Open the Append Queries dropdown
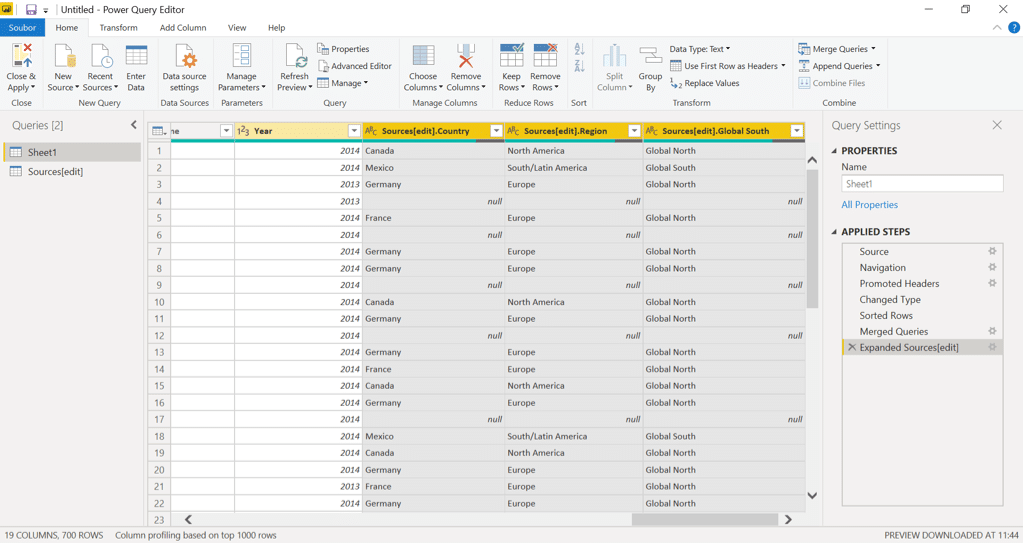Screen dimensions: 1023x543 [878, 66]
